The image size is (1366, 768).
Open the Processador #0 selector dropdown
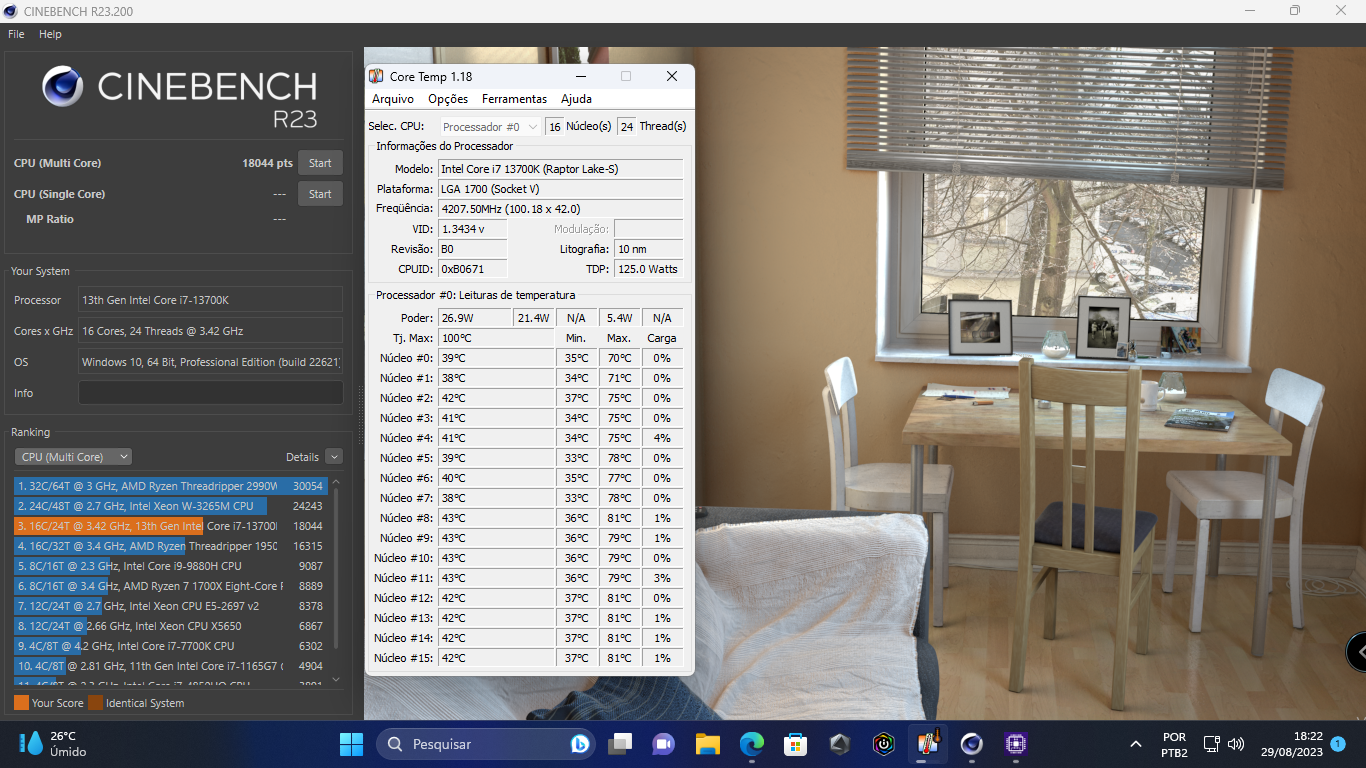click(x=490, y=127)
